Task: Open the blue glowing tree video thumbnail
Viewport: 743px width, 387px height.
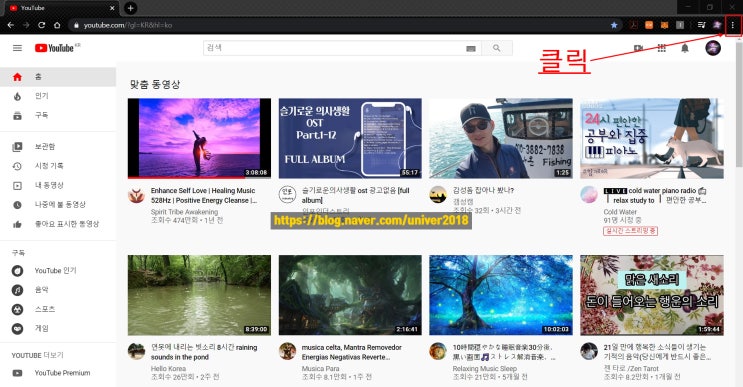Action: coord(501,295)
